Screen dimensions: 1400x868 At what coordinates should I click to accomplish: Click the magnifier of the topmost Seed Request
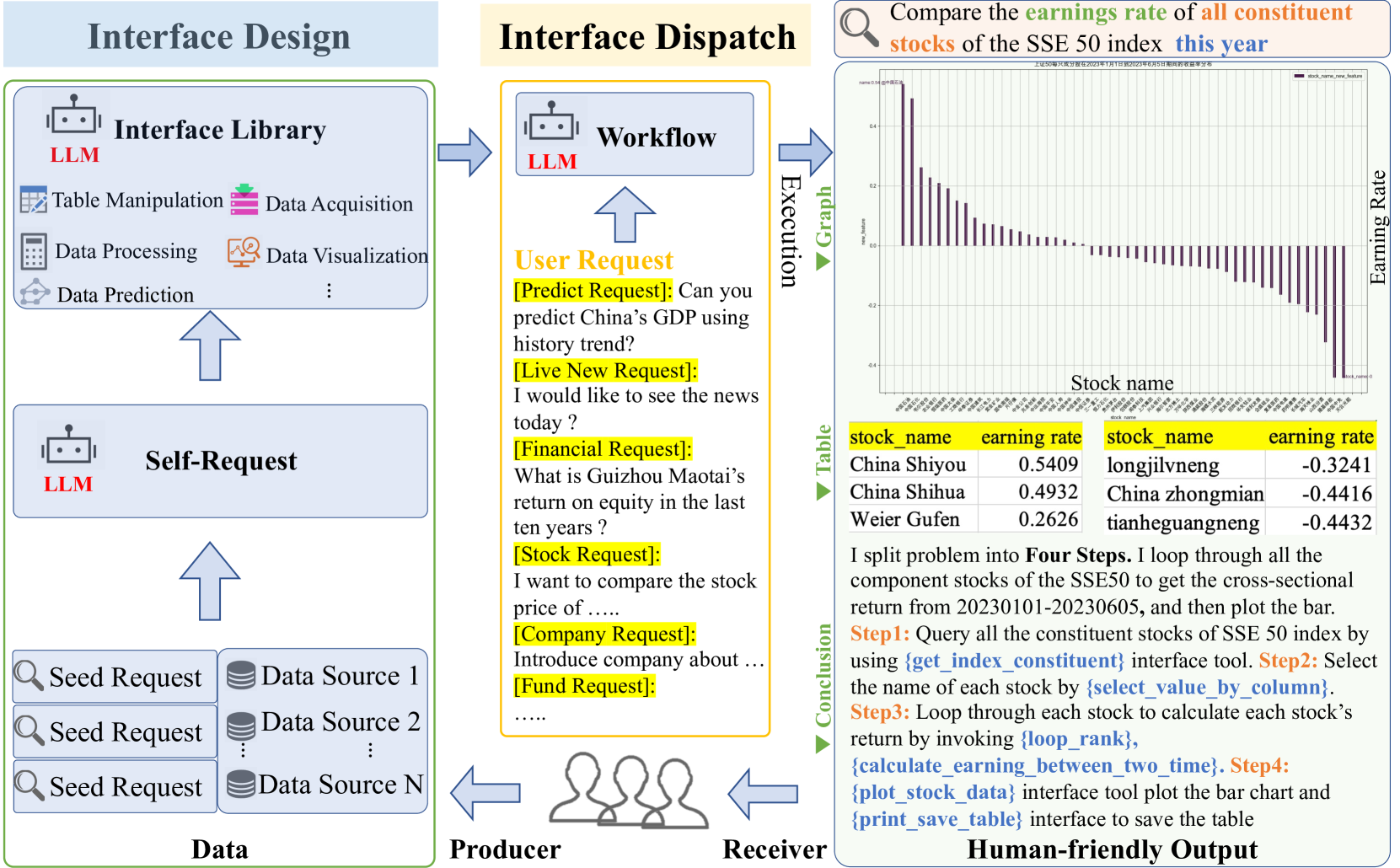29,675
